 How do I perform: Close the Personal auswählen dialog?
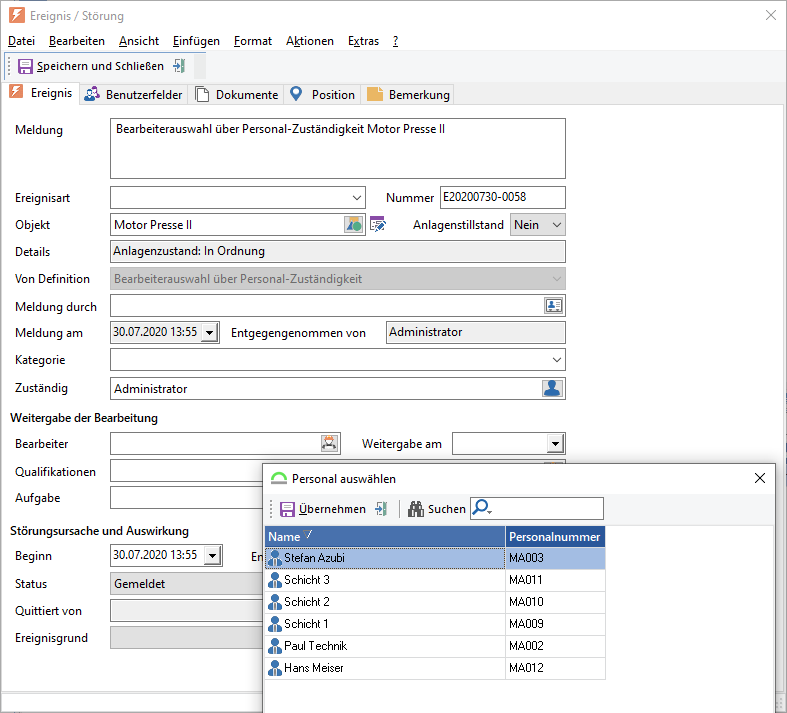[x=760, y=478]
